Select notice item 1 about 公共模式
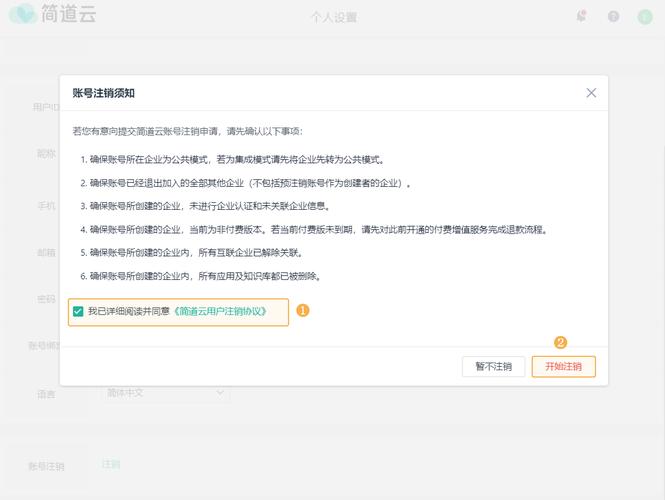Image resolution: width=665 pixels, height=500 pixels. (x=233, y=160)
